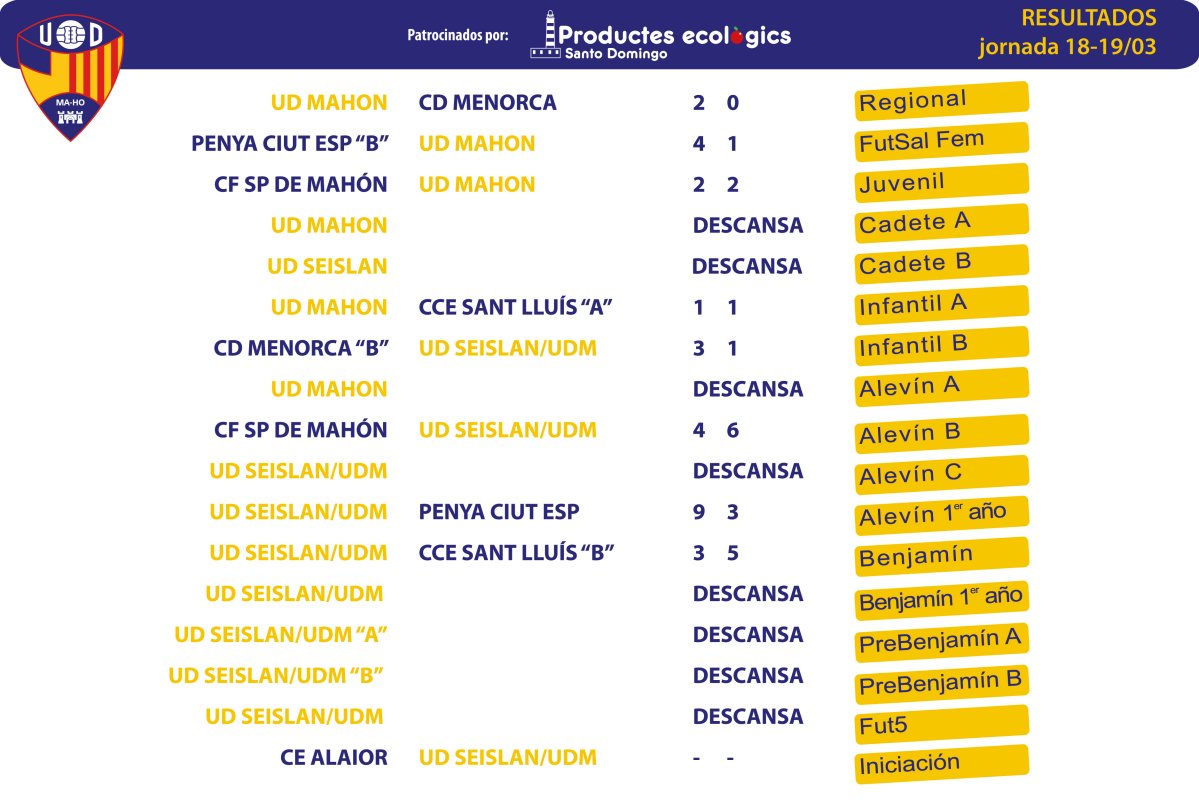Click the UD Mahon club crest logo
The image size is (1199, 800).
[x=70, y=77]
